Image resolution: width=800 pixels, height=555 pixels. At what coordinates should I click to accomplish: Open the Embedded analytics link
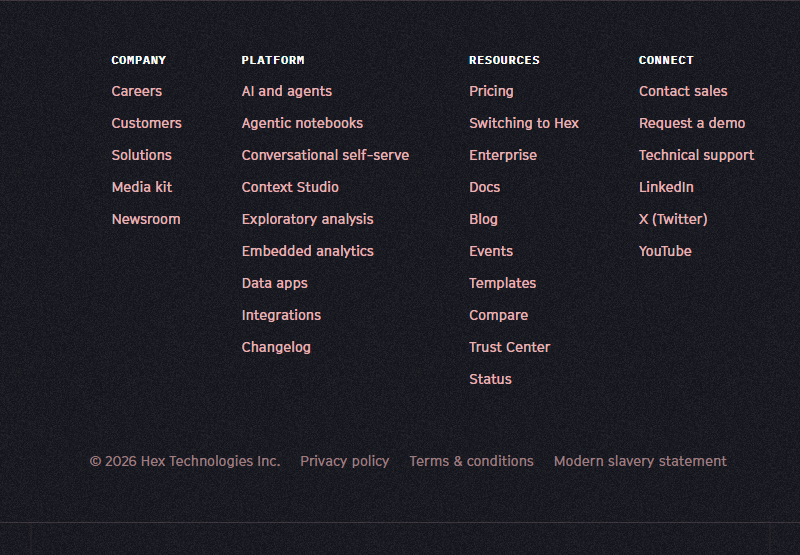(x=307, y=251)
